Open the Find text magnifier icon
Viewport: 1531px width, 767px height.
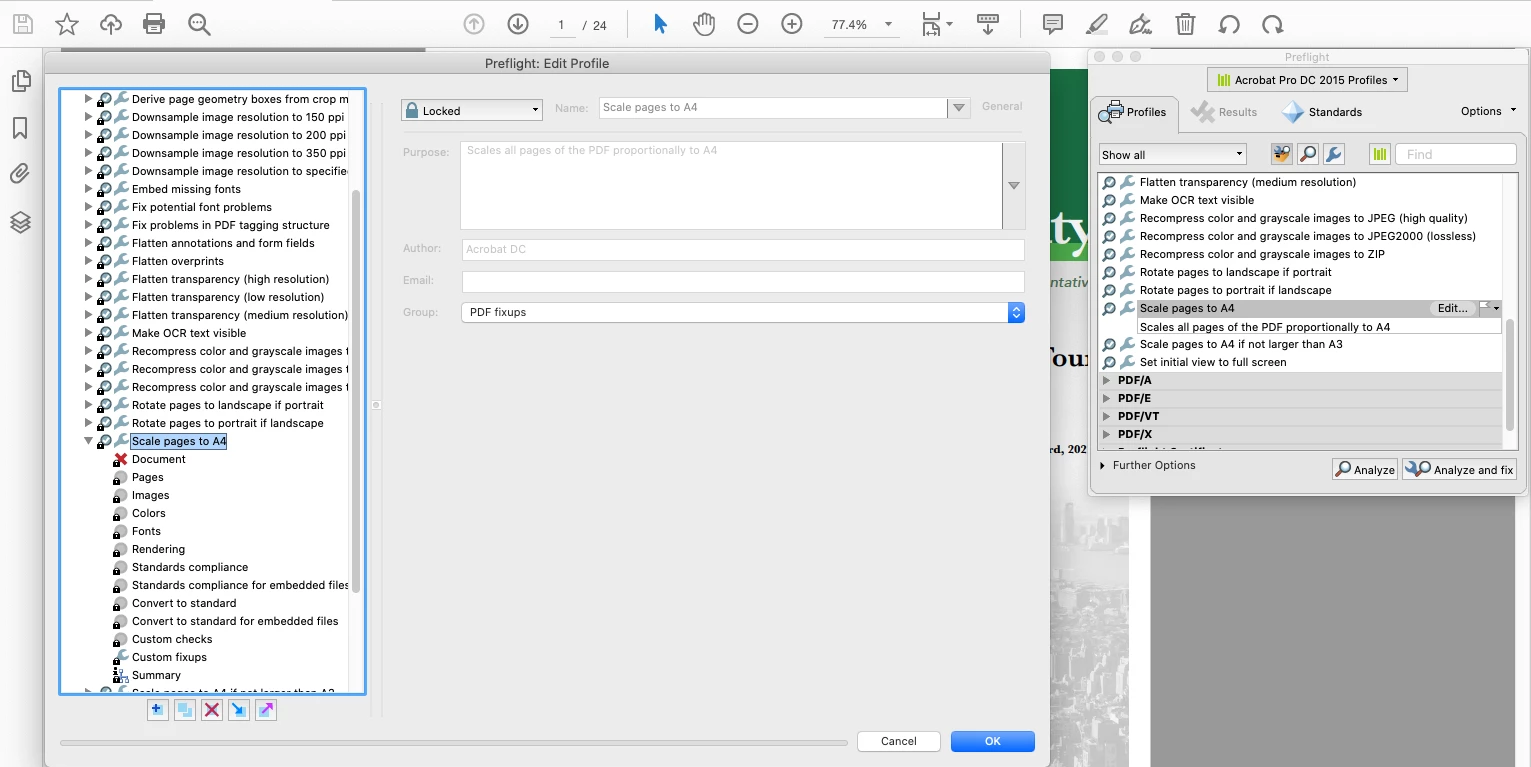point(199,24)
